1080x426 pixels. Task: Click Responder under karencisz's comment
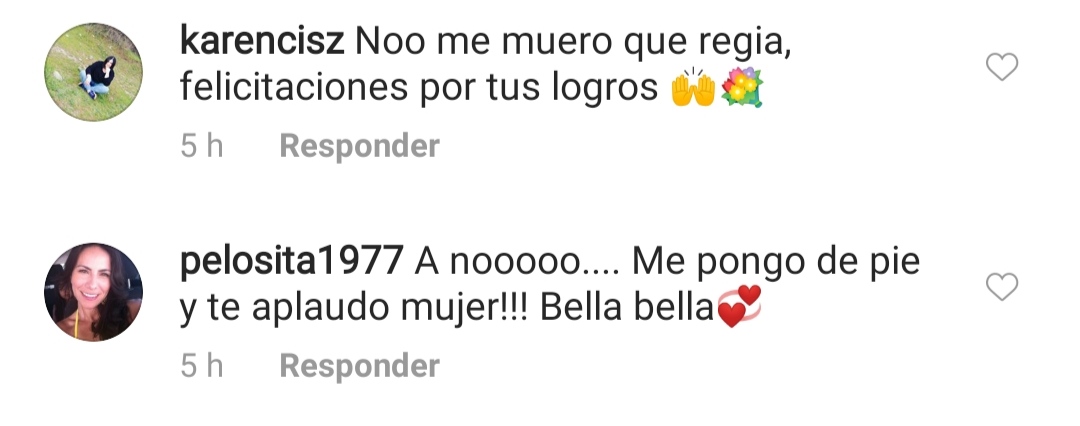click(x=360, y=146)
